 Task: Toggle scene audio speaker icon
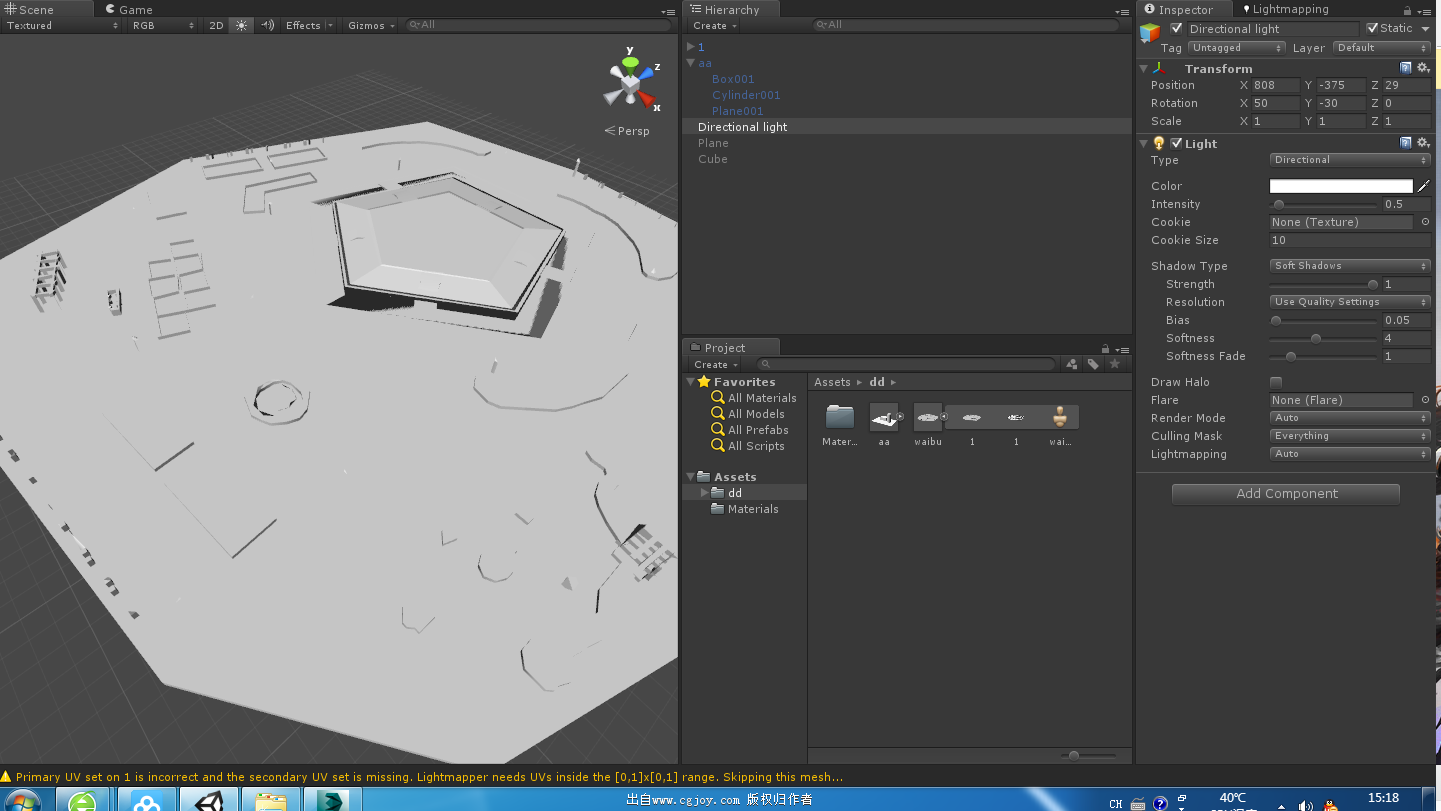pos(266,25)
